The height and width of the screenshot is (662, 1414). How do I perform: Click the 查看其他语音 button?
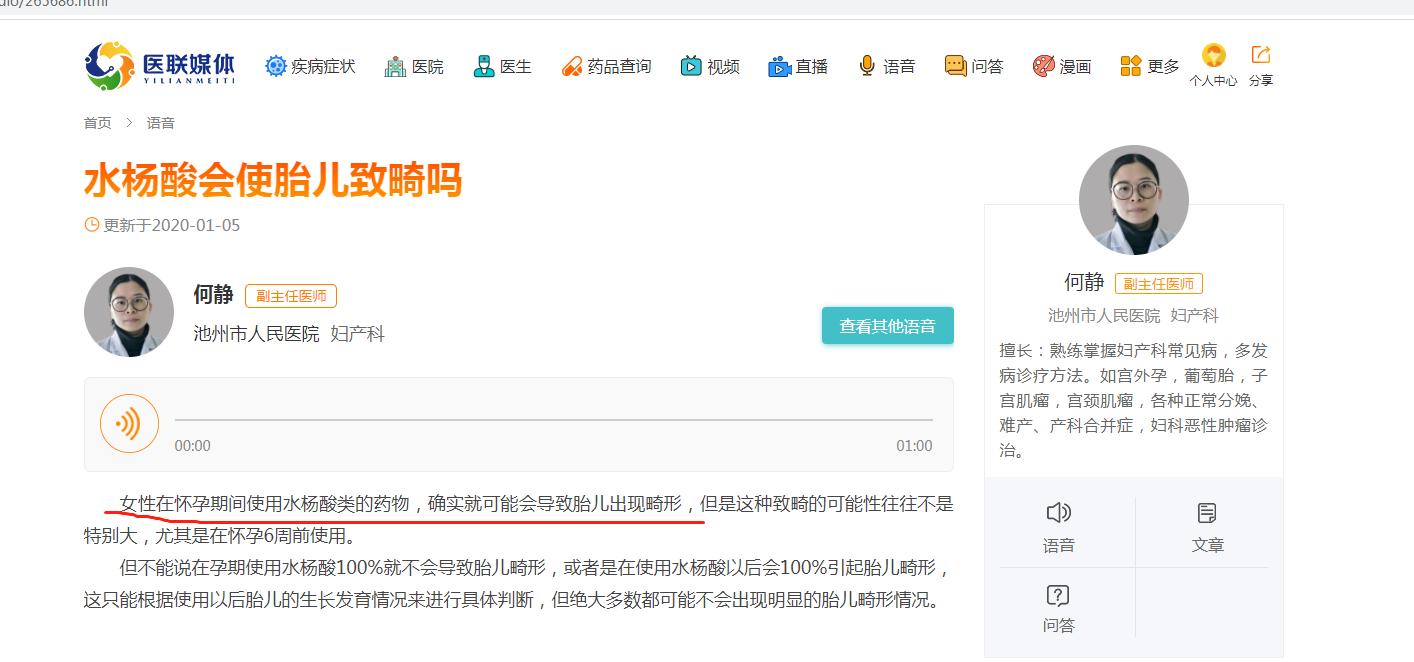coord(887,325)
